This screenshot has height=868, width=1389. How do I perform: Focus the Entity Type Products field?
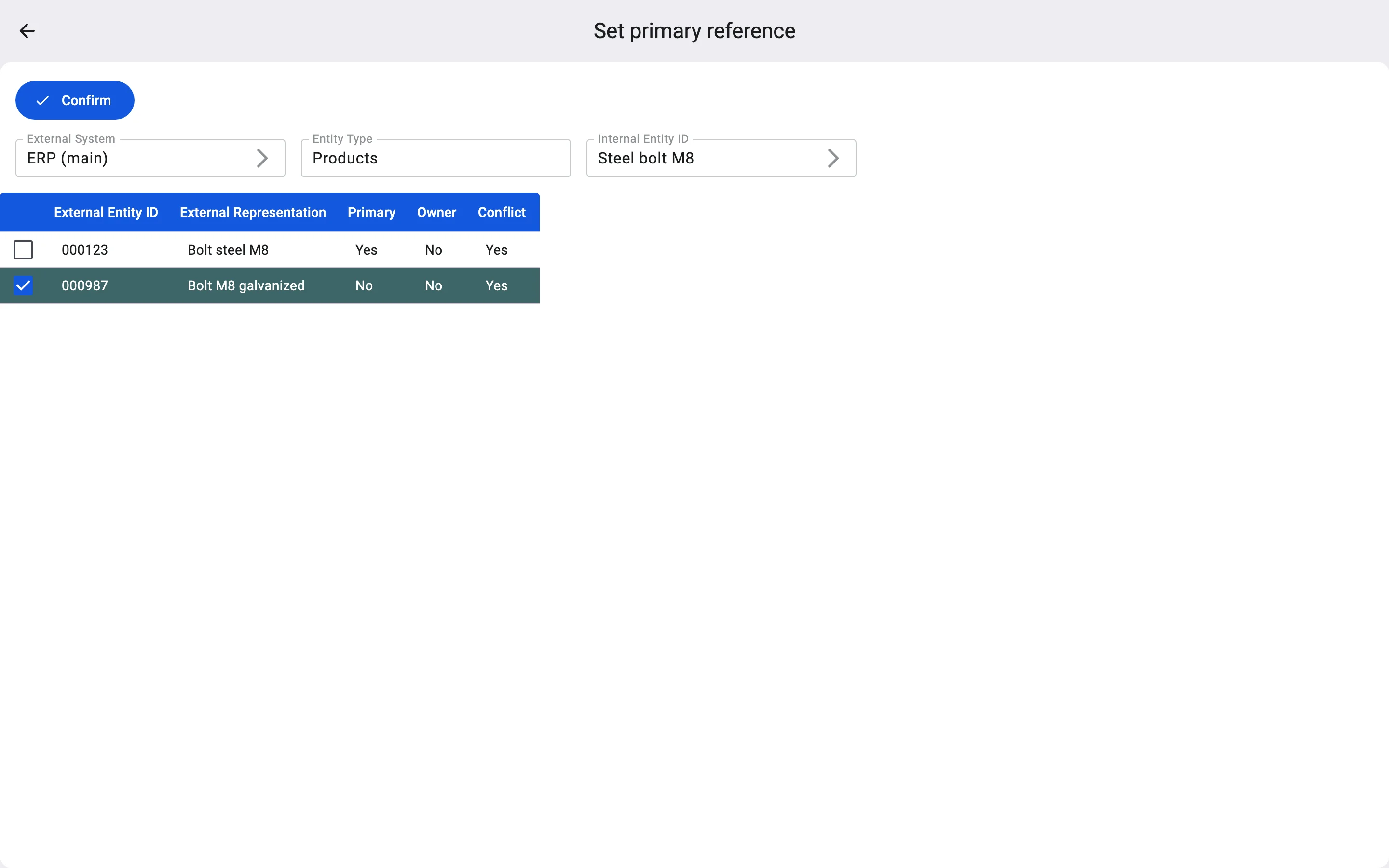tap(436, 158)
